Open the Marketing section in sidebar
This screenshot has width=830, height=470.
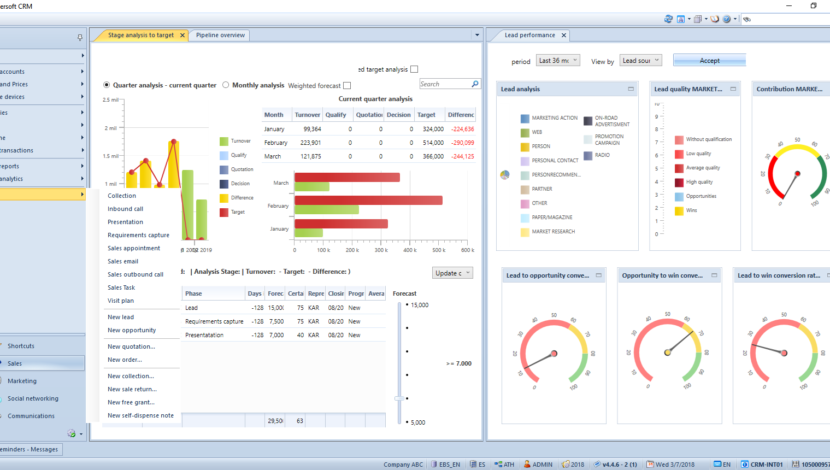click(22, 381)
